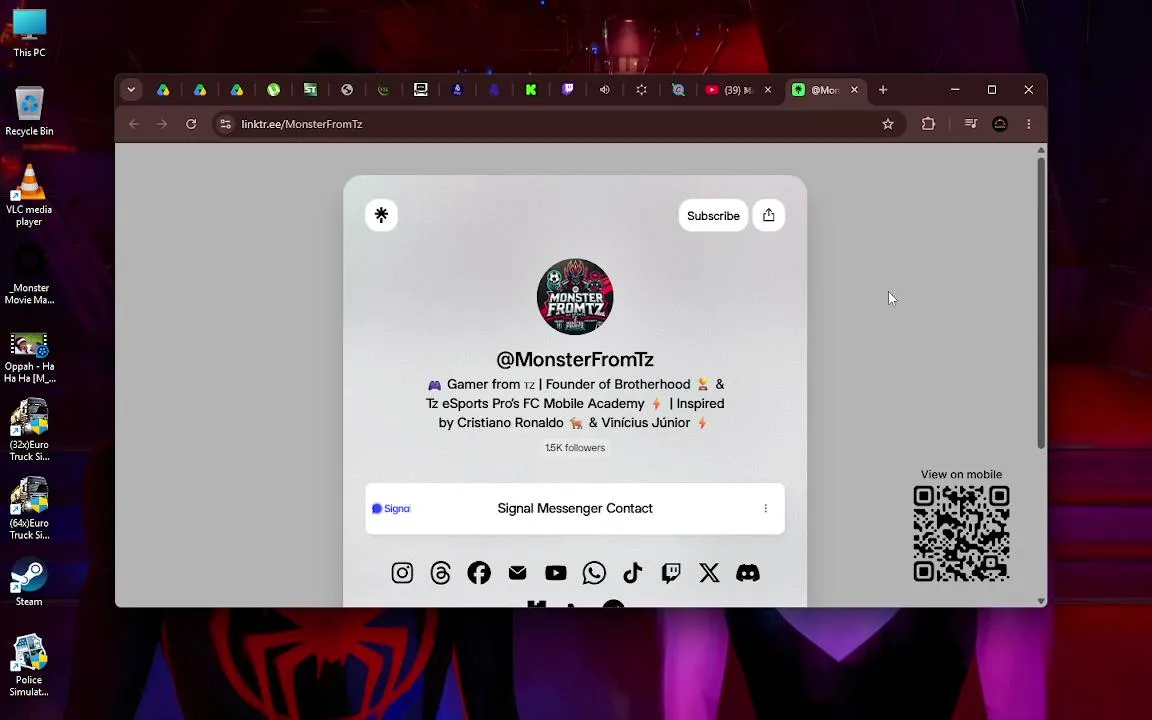
Task: View site information icon in address bar
Action: 226,124
